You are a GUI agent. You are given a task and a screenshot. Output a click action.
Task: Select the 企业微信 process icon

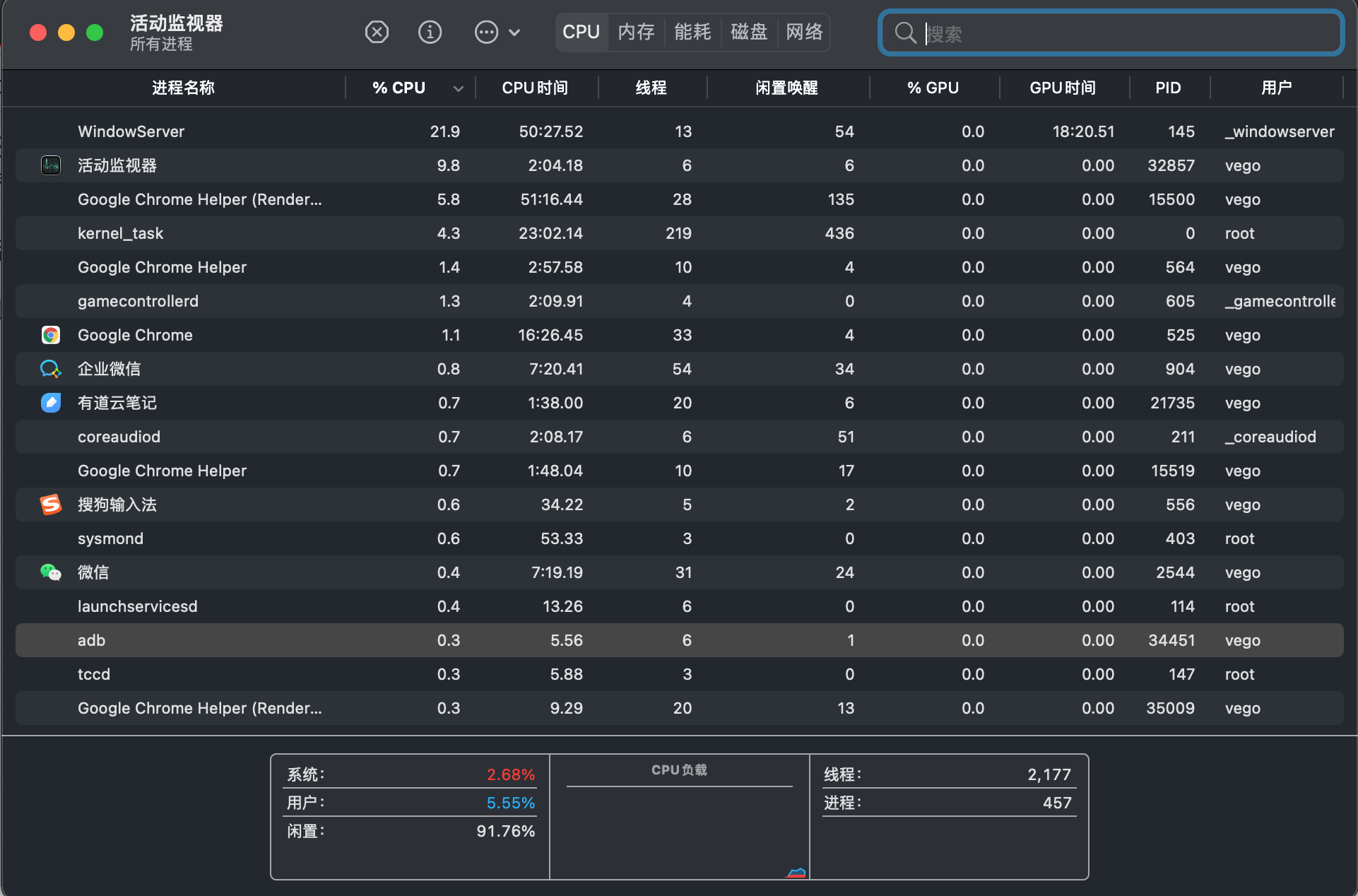[50, 368]
